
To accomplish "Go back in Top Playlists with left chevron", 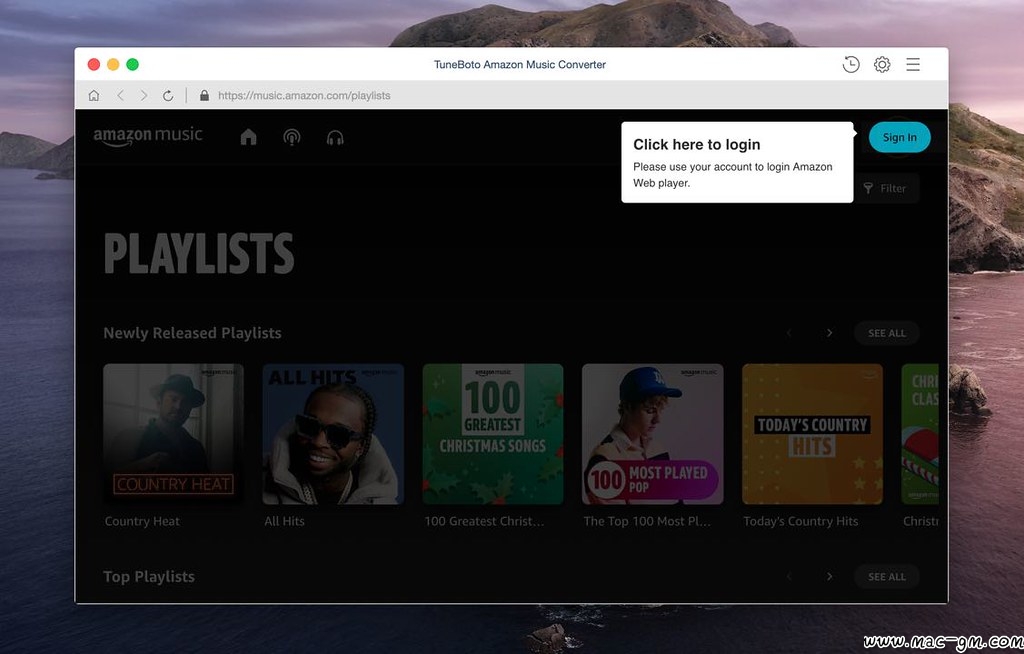I will point(789,577).
